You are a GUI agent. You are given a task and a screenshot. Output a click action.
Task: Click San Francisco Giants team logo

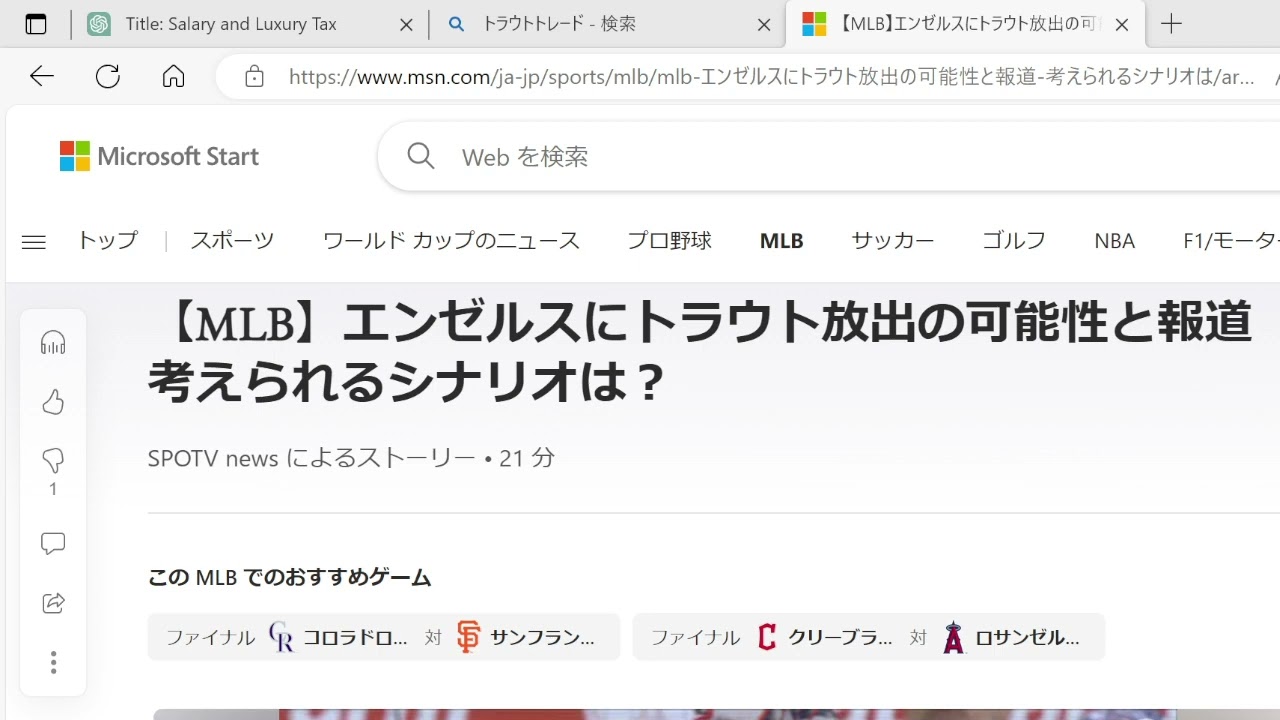[468, 637]
